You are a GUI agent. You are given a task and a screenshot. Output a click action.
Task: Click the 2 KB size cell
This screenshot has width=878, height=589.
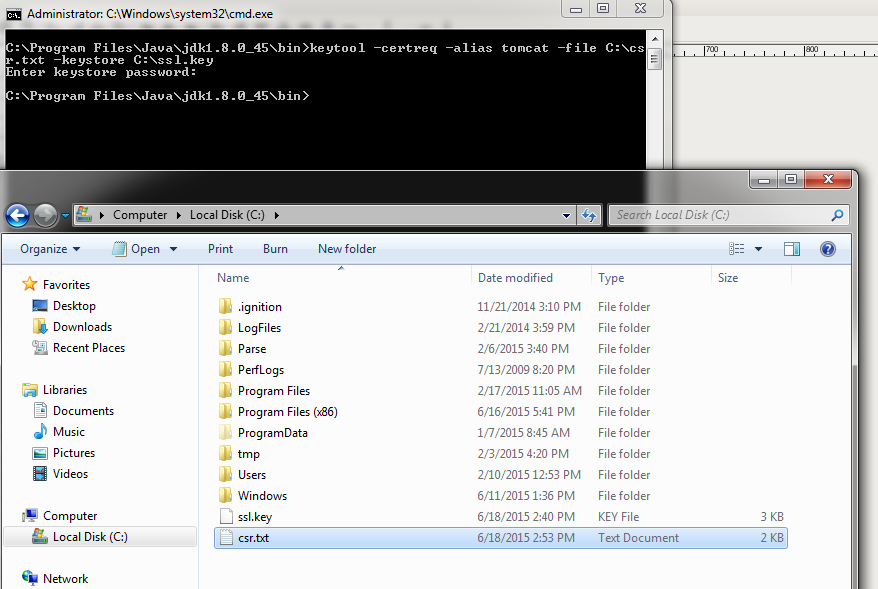(x=772, y=537)
